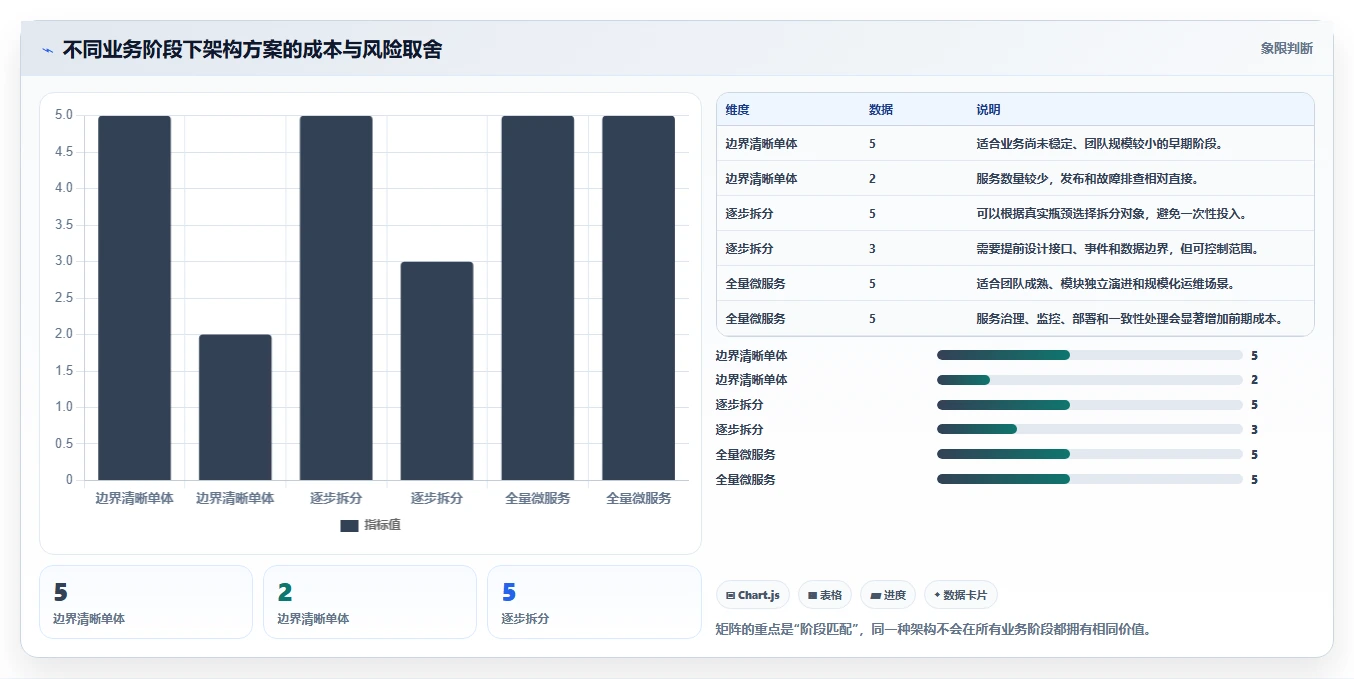The image size is (1354, 679).
Task: Open the stat card showing 5 逐步拆分
Action: (594, 602)
